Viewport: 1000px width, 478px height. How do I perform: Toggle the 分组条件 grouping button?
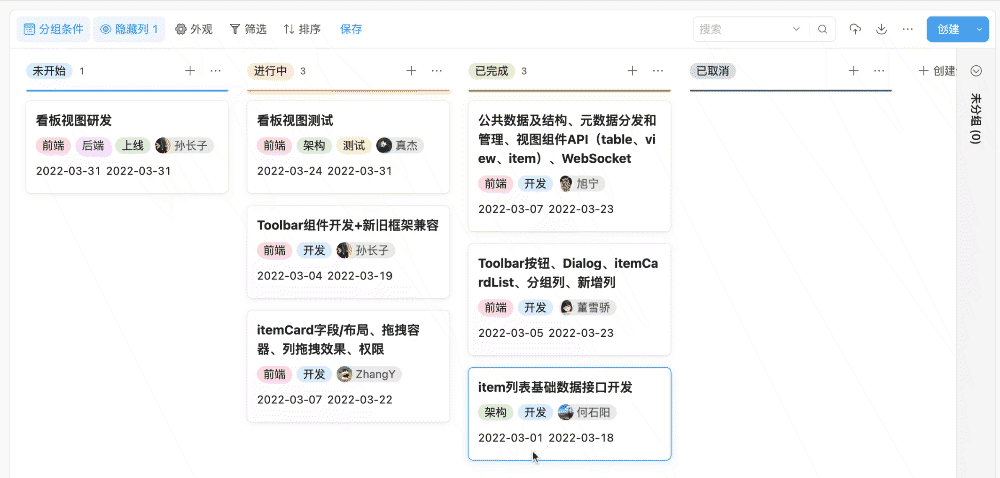click(53, 29)
